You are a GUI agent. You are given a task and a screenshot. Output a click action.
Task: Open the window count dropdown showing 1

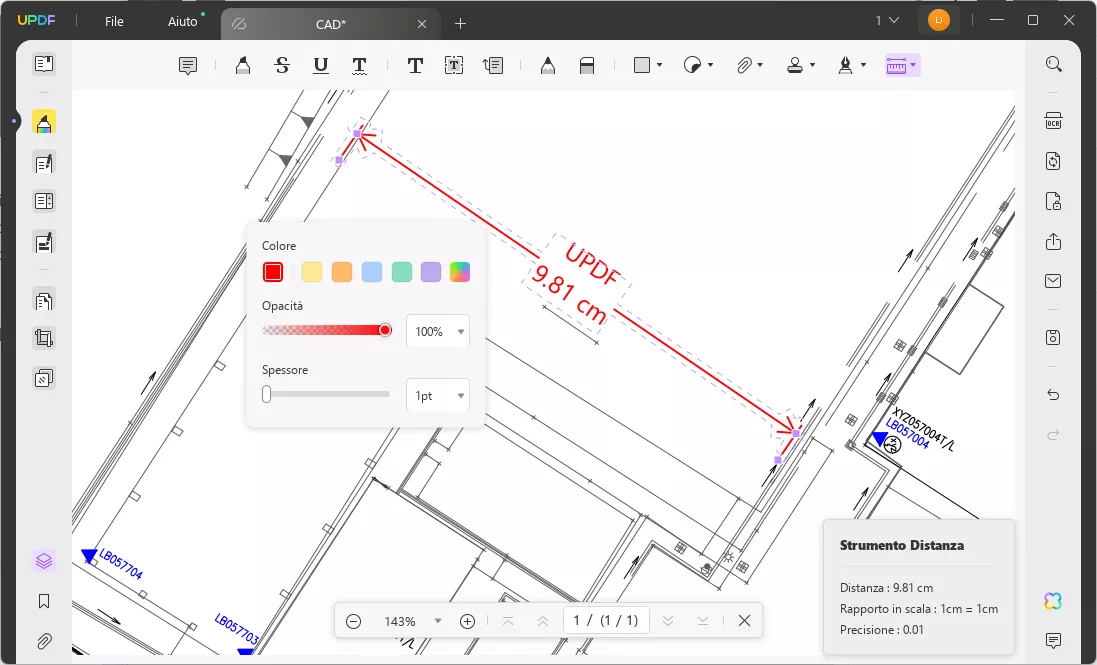(x=887, y=20)
